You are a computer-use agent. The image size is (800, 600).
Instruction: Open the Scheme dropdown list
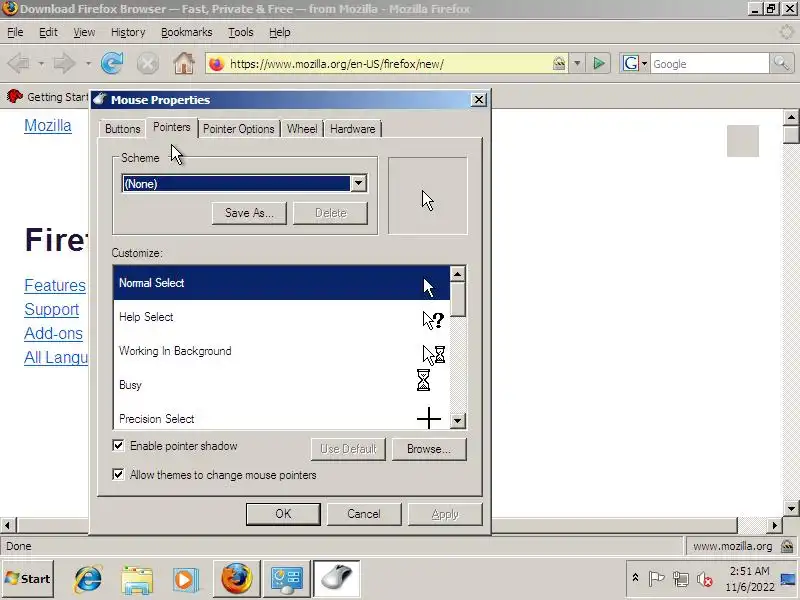[x=358, y=183]
